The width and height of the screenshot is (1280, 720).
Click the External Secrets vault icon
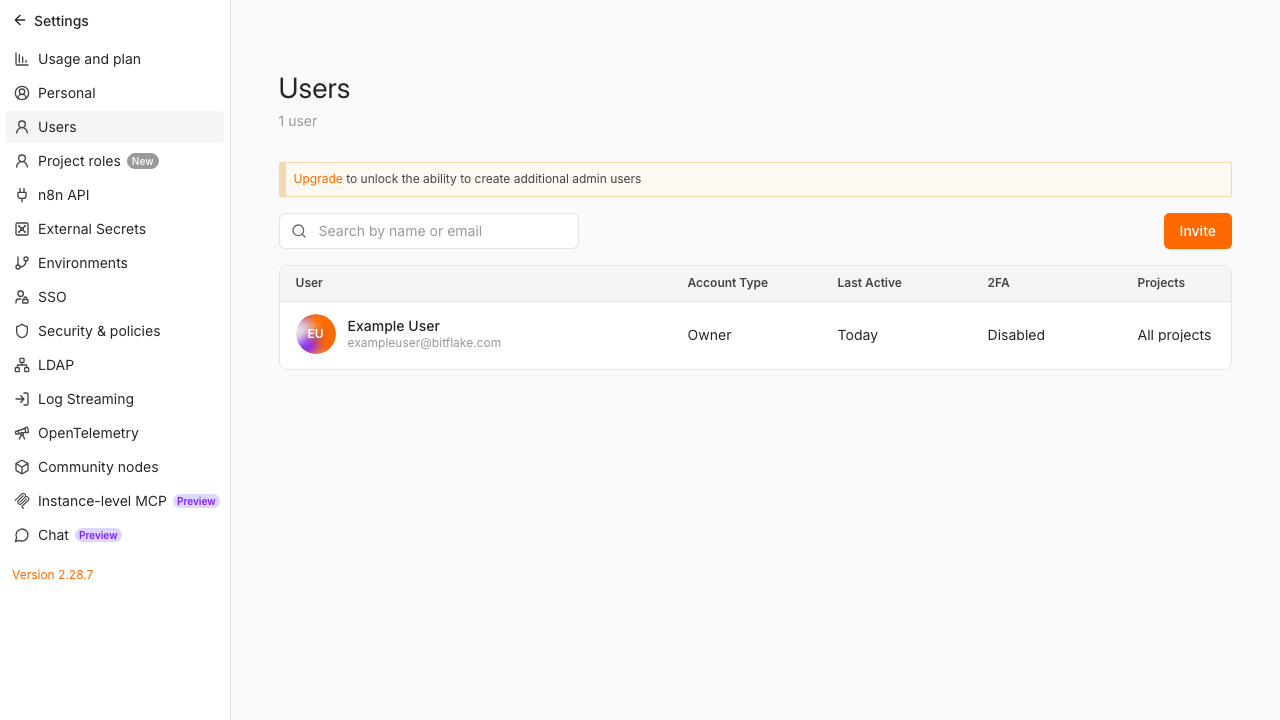(x=22, y=229)
